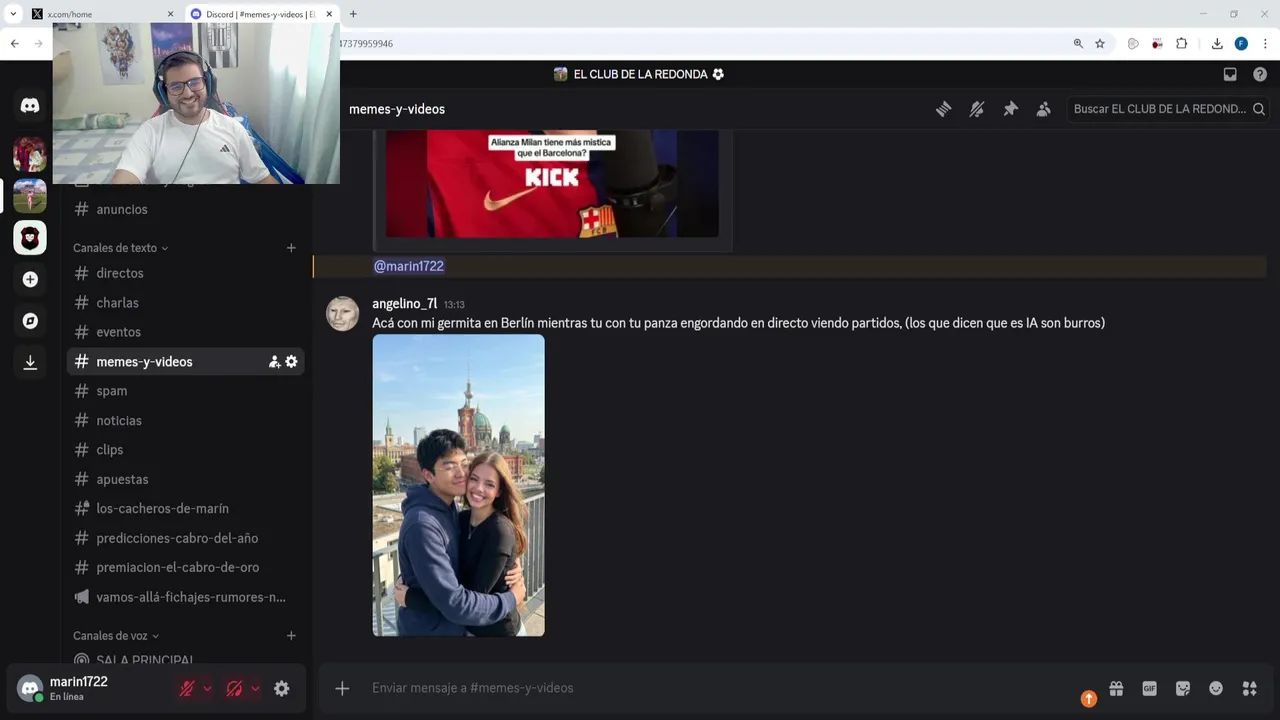
Task: Open angelino_7l's avatar in the message
Action: click(x=342, y=313)
